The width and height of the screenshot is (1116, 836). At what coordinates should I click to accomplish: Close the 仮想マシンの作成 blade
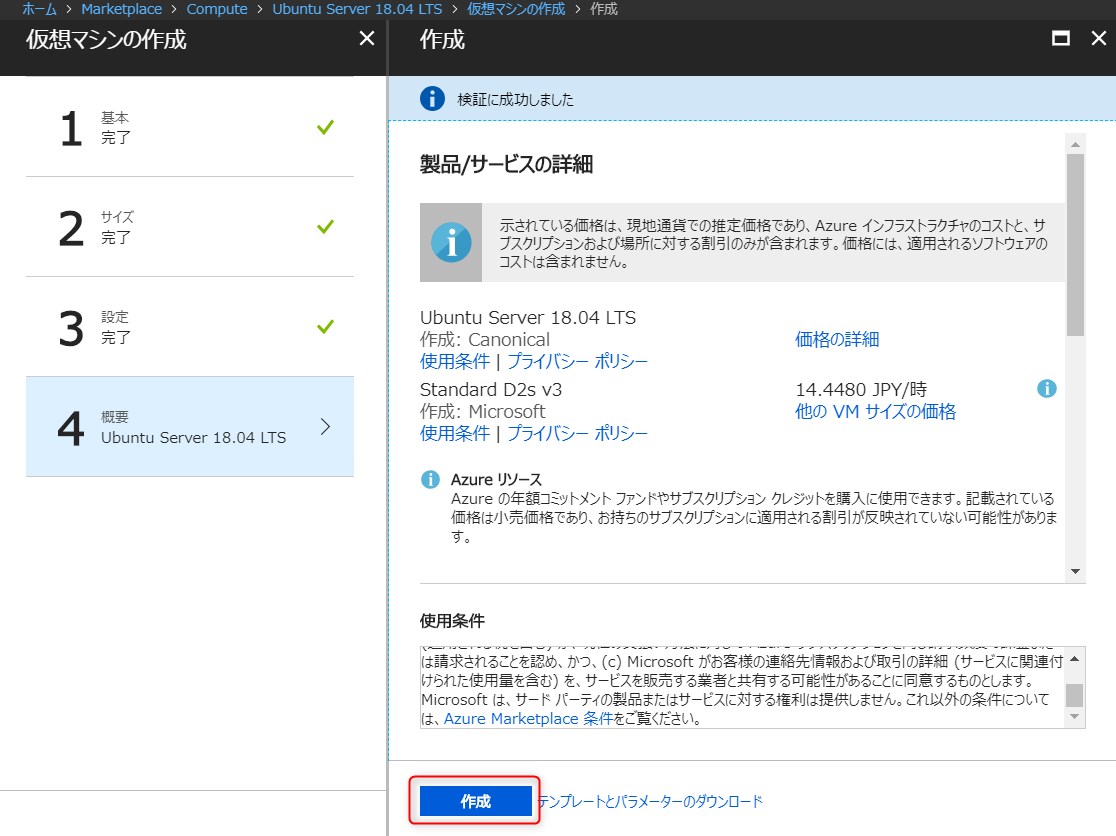coord(367,38)
